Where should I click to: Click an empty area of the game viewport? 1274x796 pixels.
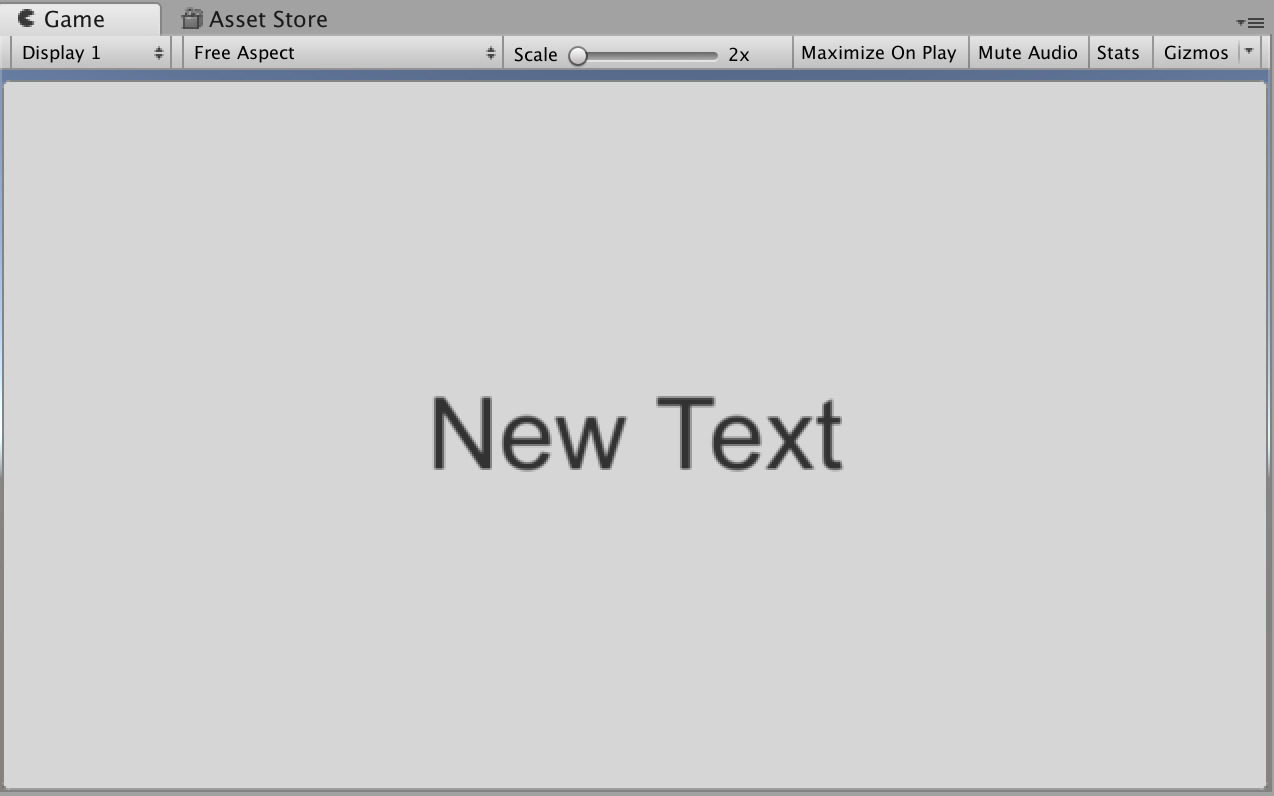[250, 650]
